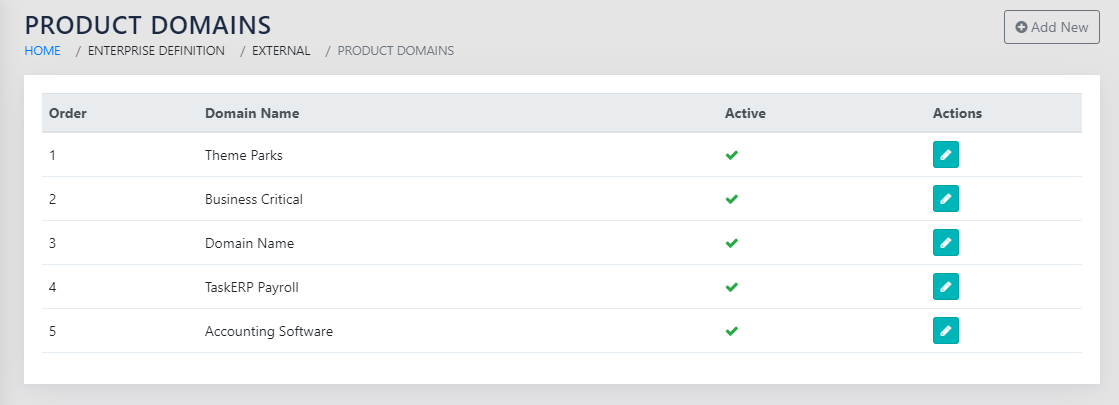The width and height of the screenshot is (1119, 405).
Task: Click active checkmark for Accounting Software
Action: (x=731, y=331)
